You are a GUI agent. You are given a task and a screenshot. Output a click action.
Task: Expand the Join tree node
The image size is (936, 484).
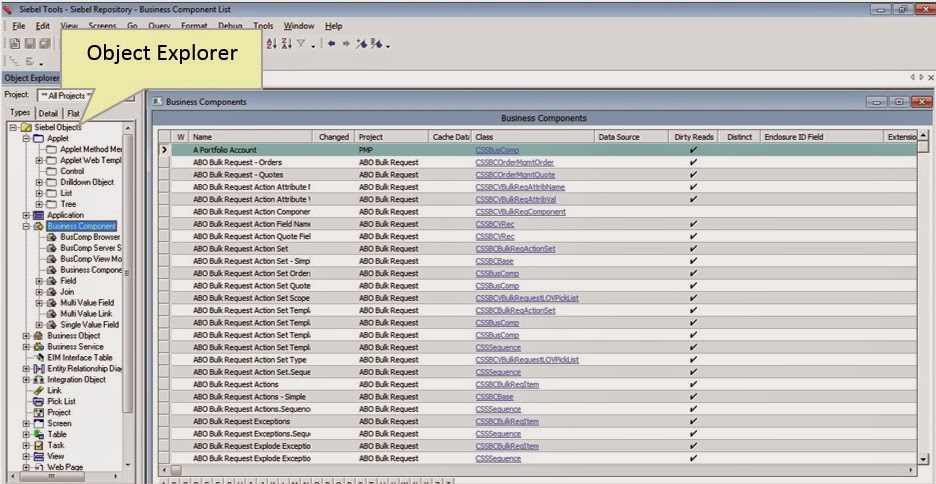coord(39,292)
